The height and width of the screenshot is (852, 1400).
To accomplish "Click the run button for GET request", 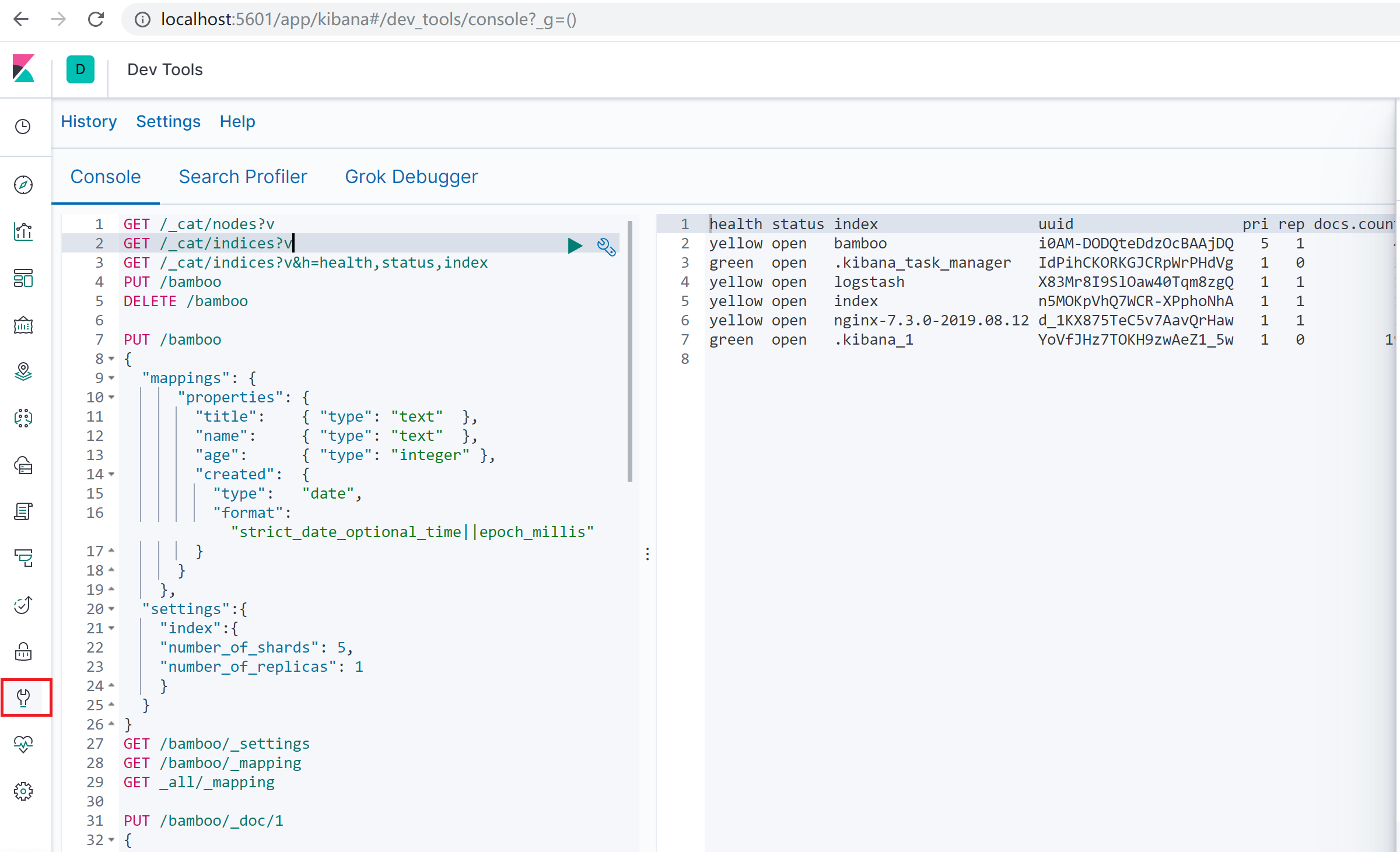I will (575, 243).
